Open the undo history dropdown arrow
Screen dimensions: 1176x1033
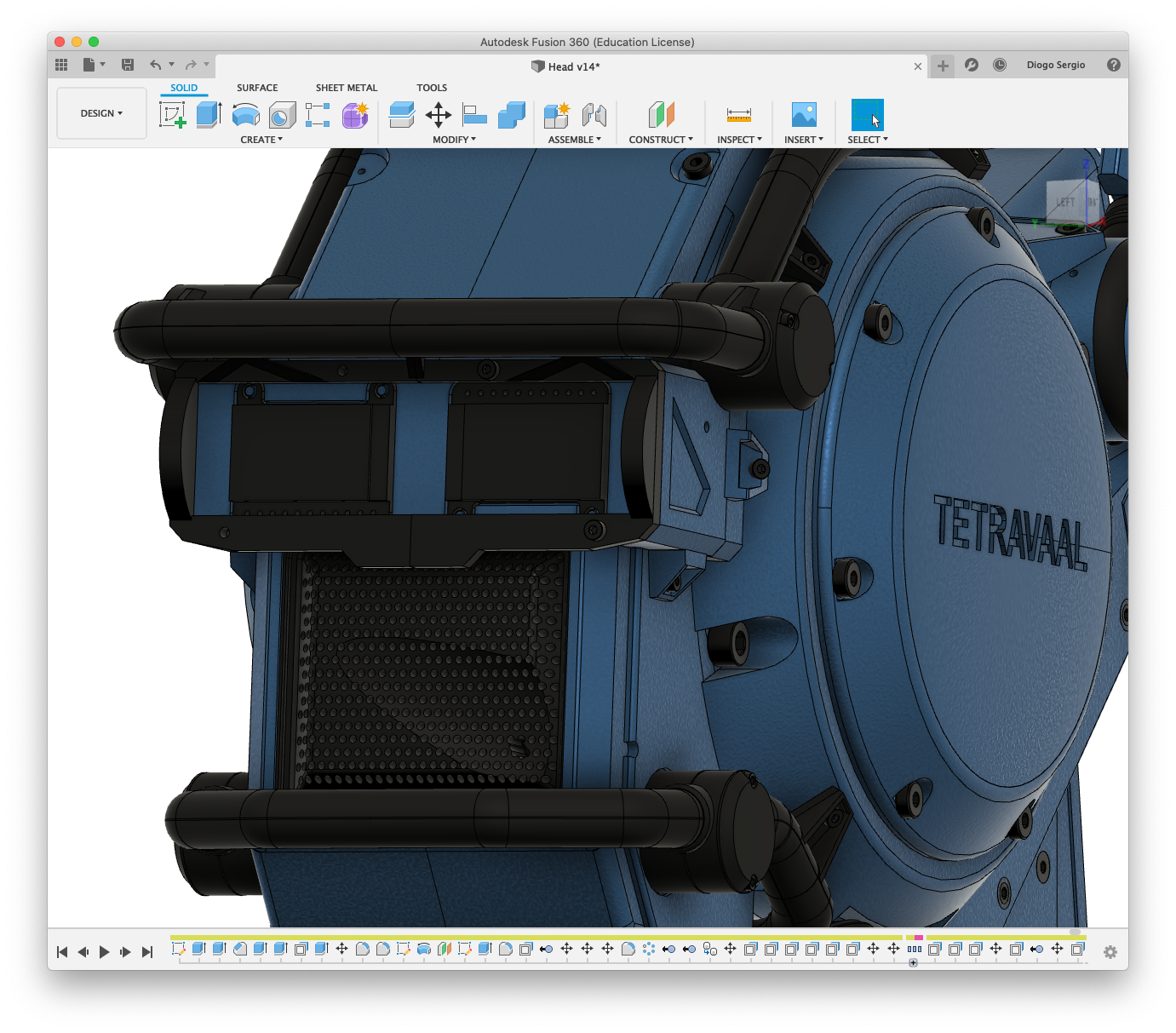(x=171, y=65)
